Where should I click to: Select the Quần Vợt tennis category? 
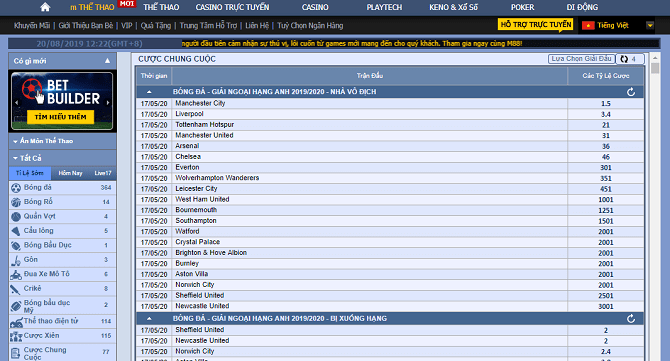coord(62,216)
